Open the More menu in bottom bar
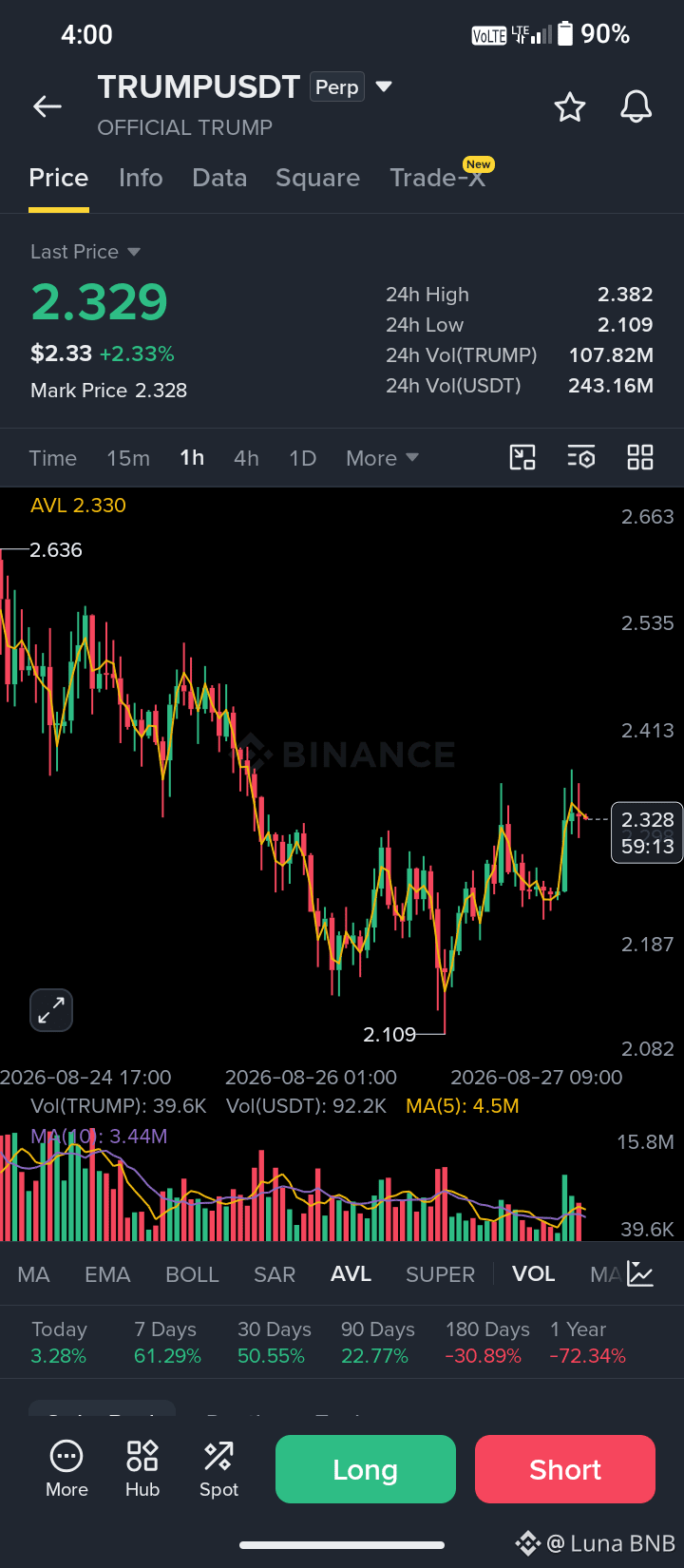 (x=66, y=1469)
